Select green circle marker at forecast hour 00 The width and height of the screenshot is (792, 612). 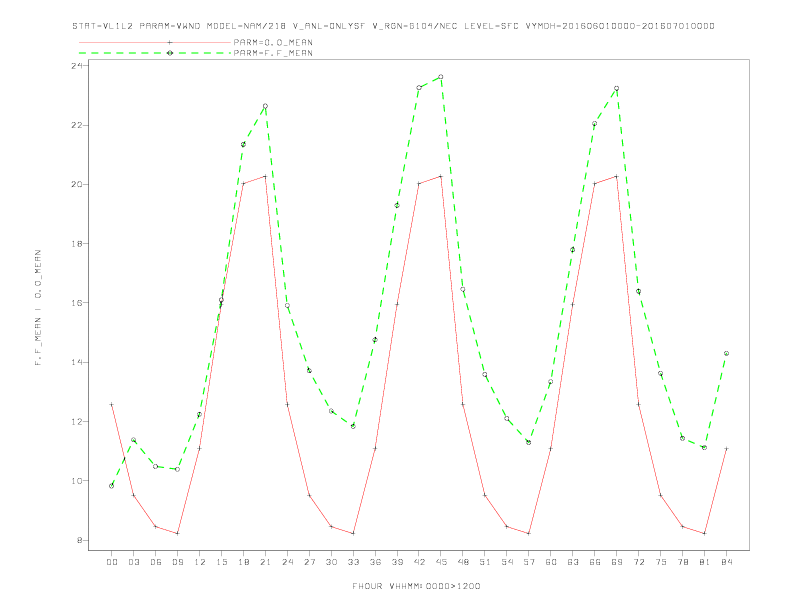pyautogui.click(x=112, y=486)
